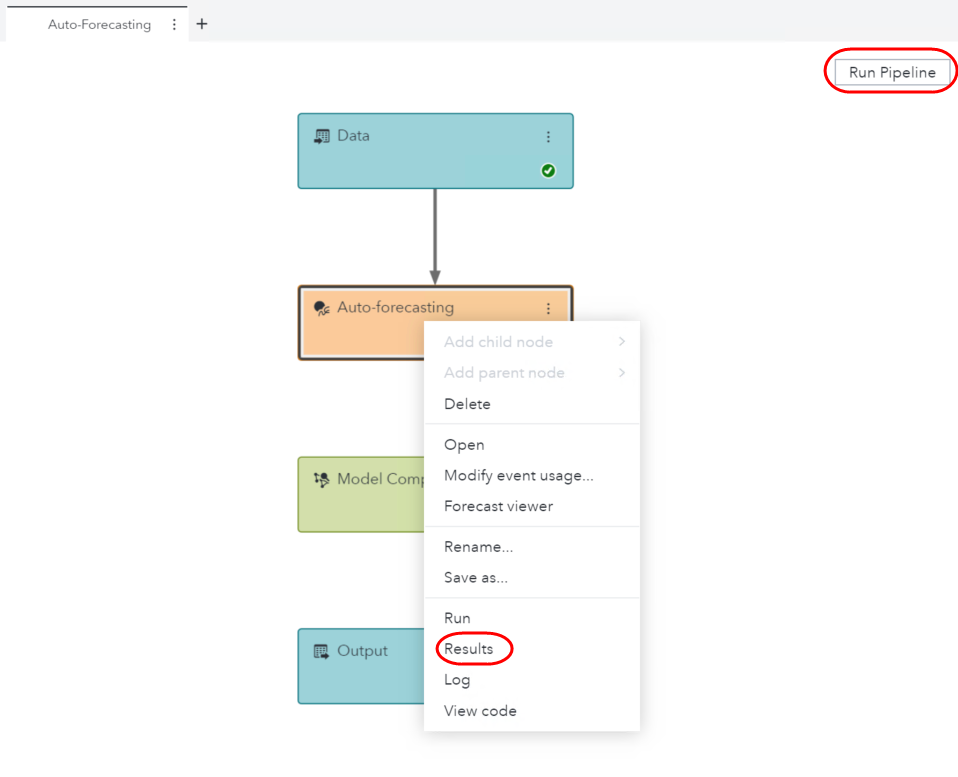Click the Output node table icon
958x777 pixels.
point(322,651)
